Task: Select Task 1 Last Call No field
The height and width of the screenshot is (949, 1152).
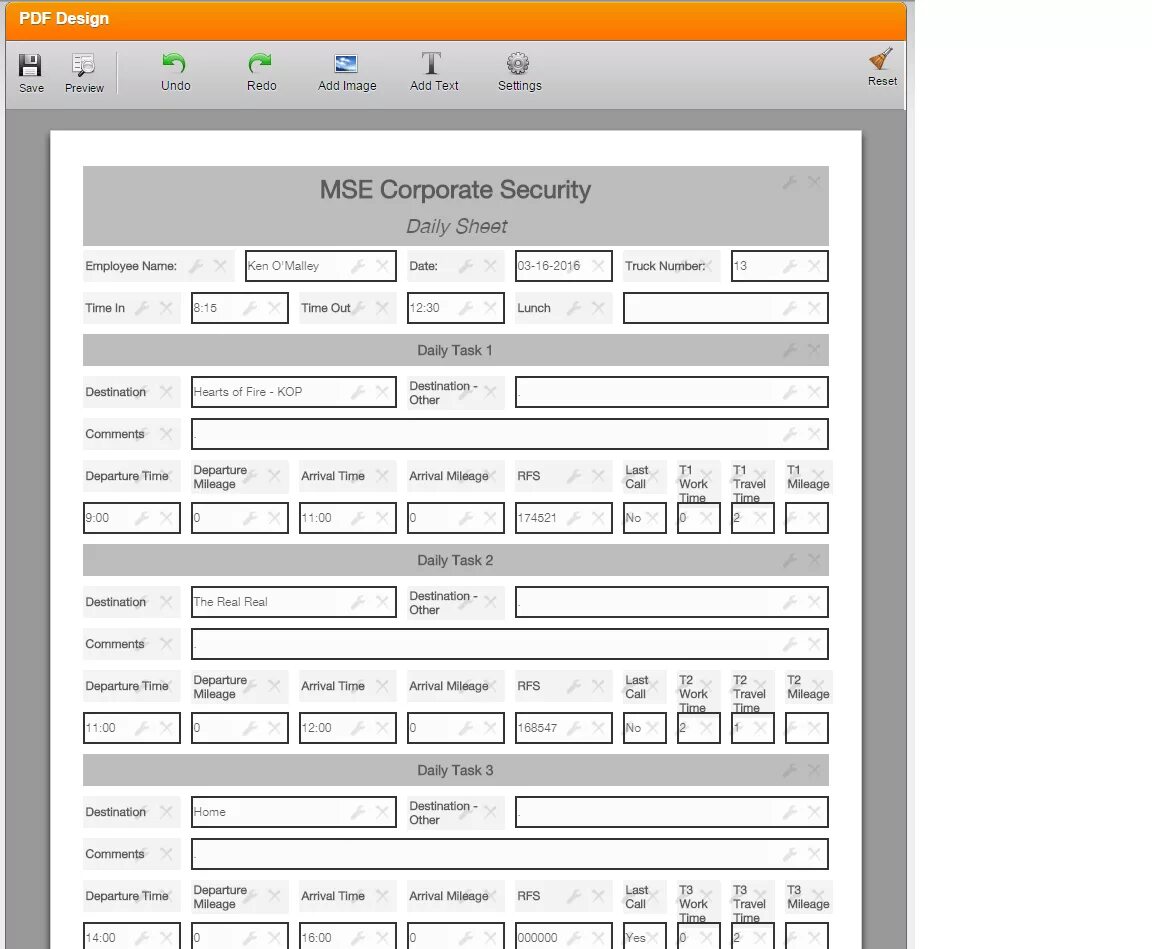Action: point(644,518)
